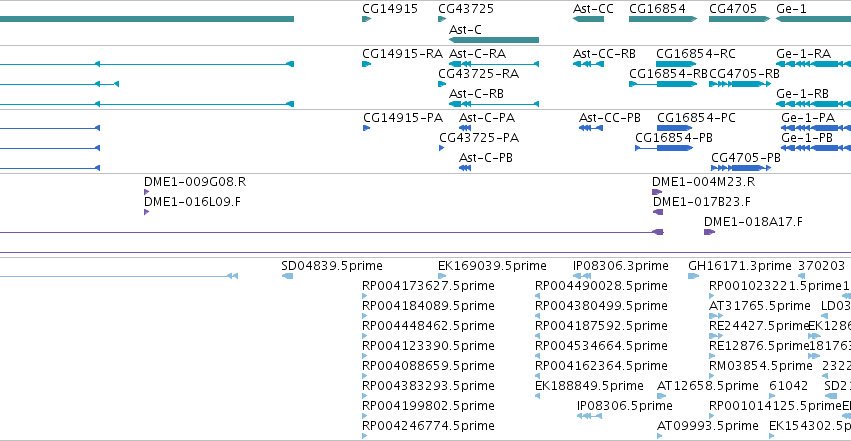Select EST labeled 61042

tap(772, 397)
